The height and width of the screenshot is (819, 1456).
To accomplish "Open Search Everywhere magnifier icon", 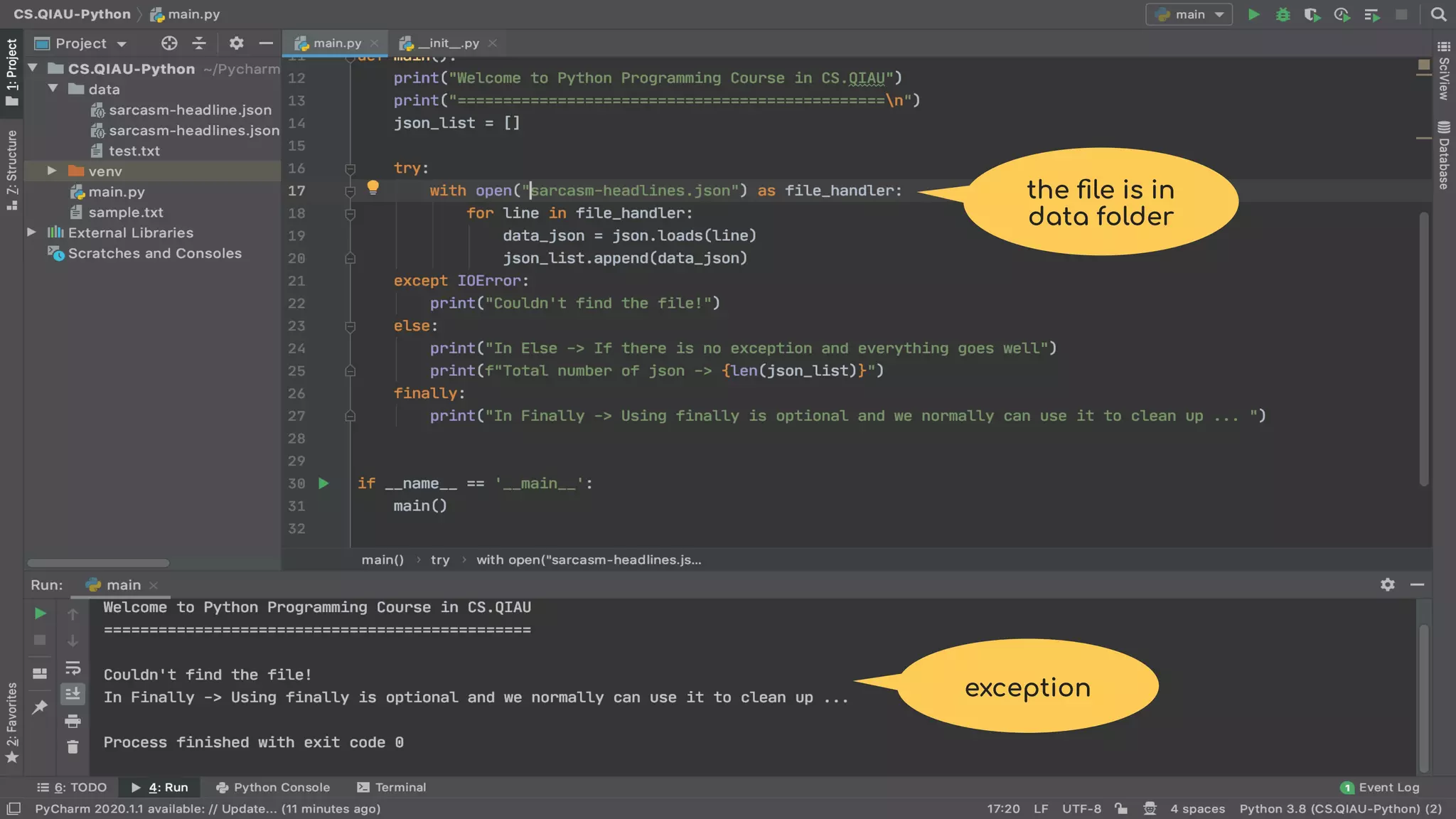I will [x=1438, y=14].
